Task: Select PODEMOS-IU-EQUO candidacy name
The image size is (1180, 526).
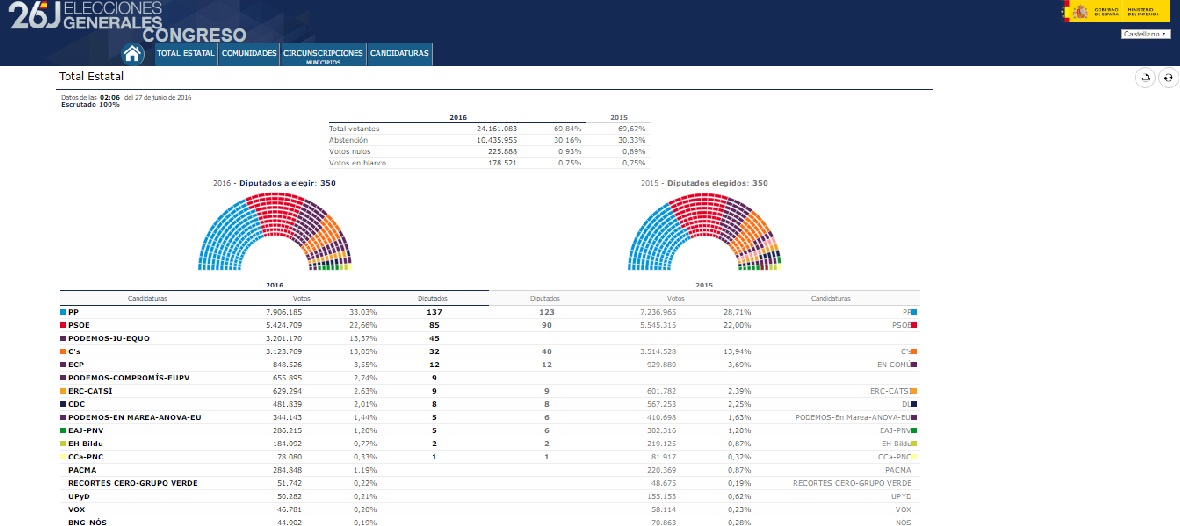Action: point(108,338)
